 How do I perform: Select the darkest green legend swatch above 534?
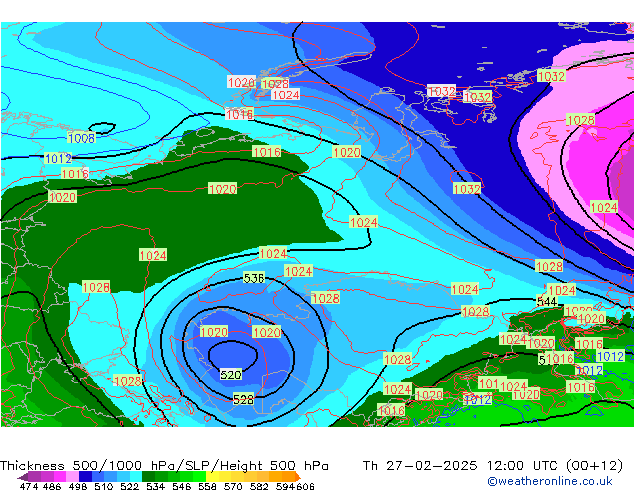click(148, 476)
